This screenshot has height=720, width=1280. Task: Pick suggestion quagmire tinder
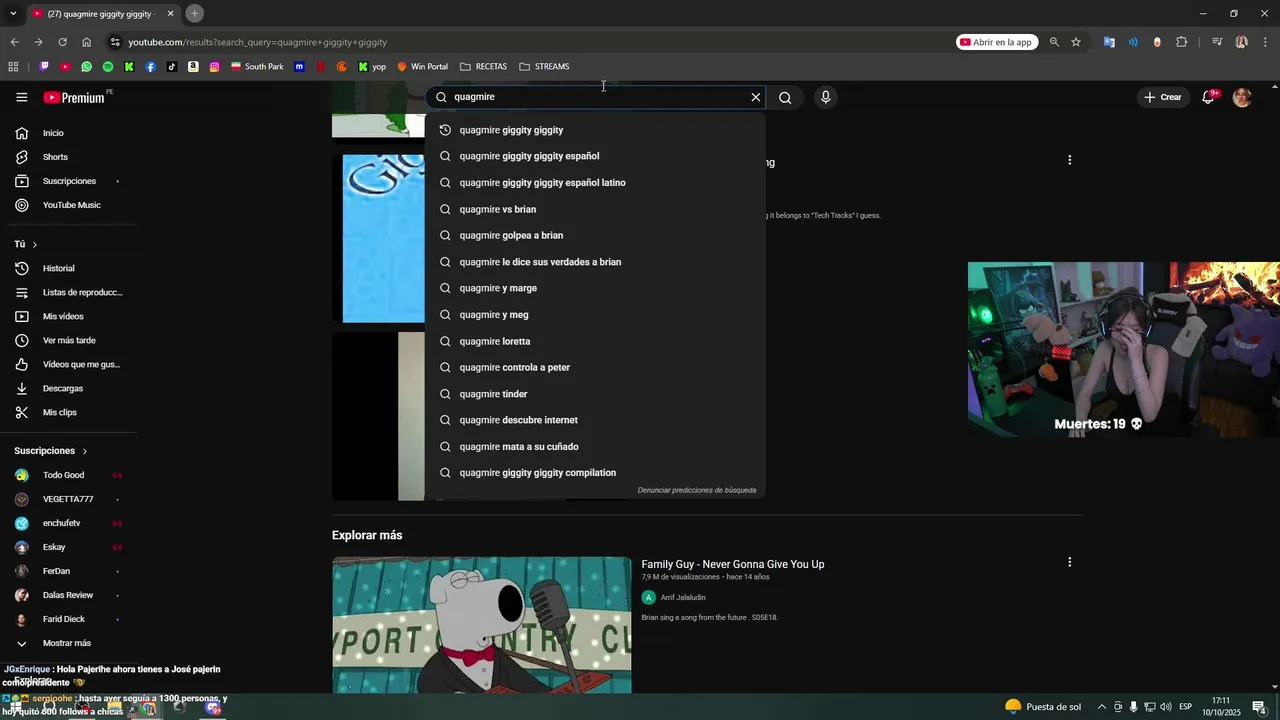595,394
